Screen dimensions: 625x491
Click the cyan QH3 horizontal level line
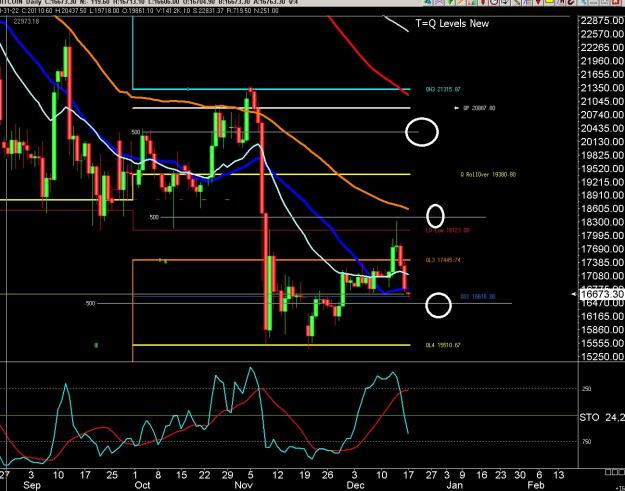[271, 89]
